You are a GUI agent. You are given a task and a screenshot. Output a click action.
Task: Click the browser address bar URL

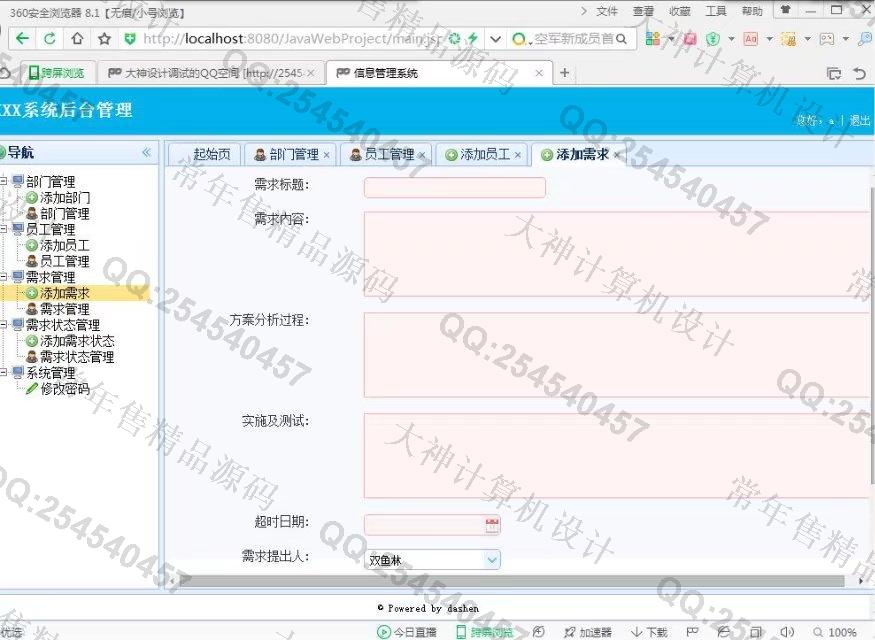(x=292, y=39)
